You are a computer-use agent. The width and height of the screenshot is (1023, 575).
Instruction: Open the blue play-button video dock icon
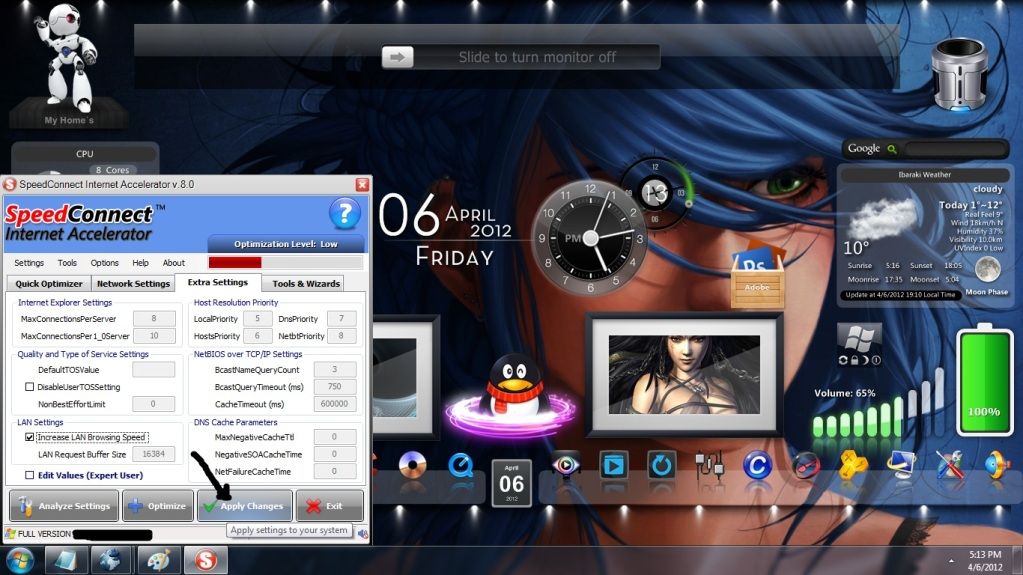point(614,466)
